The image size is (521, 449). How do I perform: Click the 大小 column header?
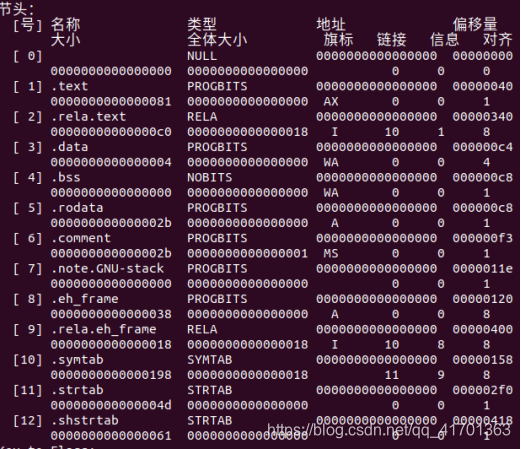point(66,40)
